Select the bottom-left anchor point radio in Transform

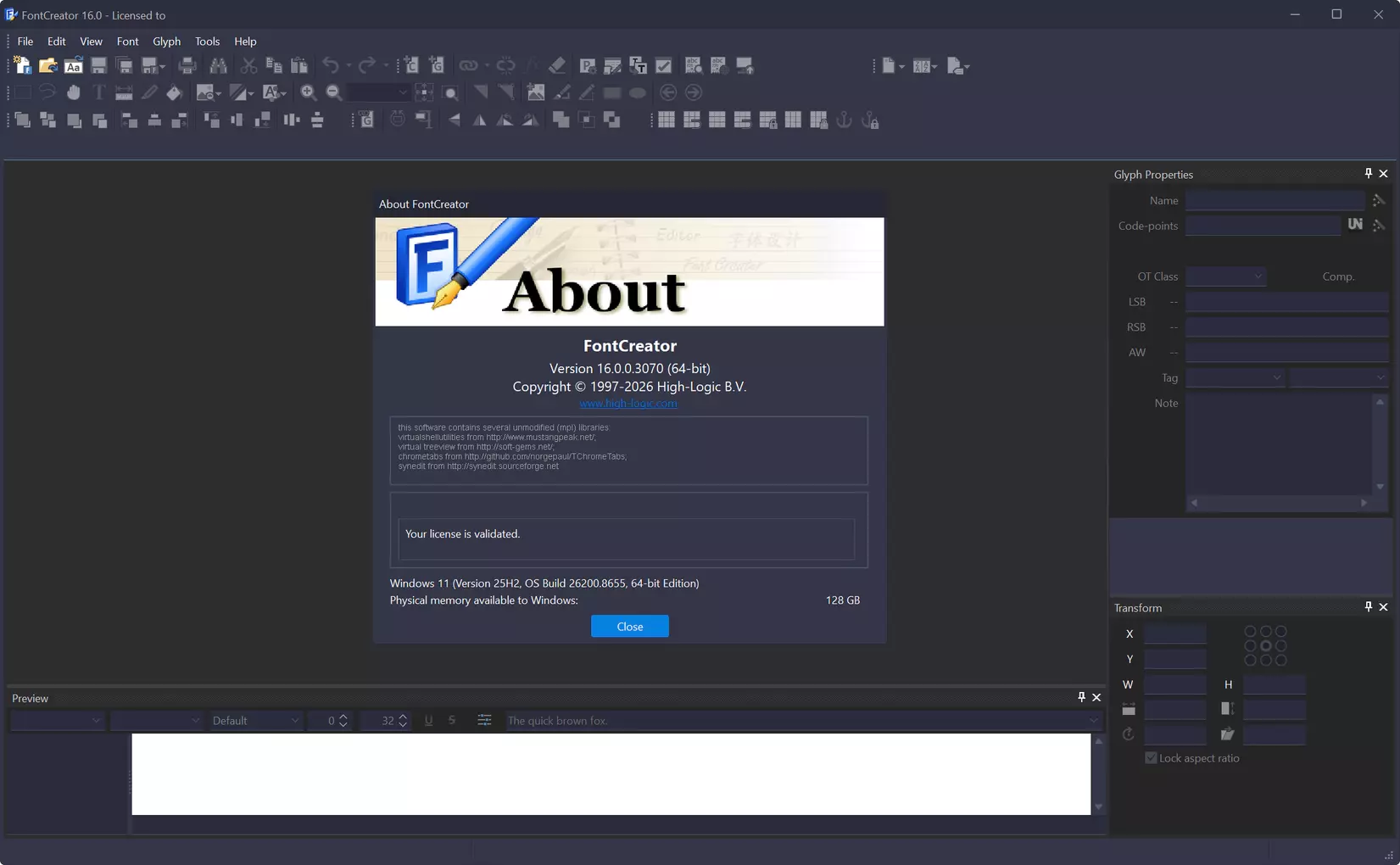pyautogui.click(x=1250, y=660)
